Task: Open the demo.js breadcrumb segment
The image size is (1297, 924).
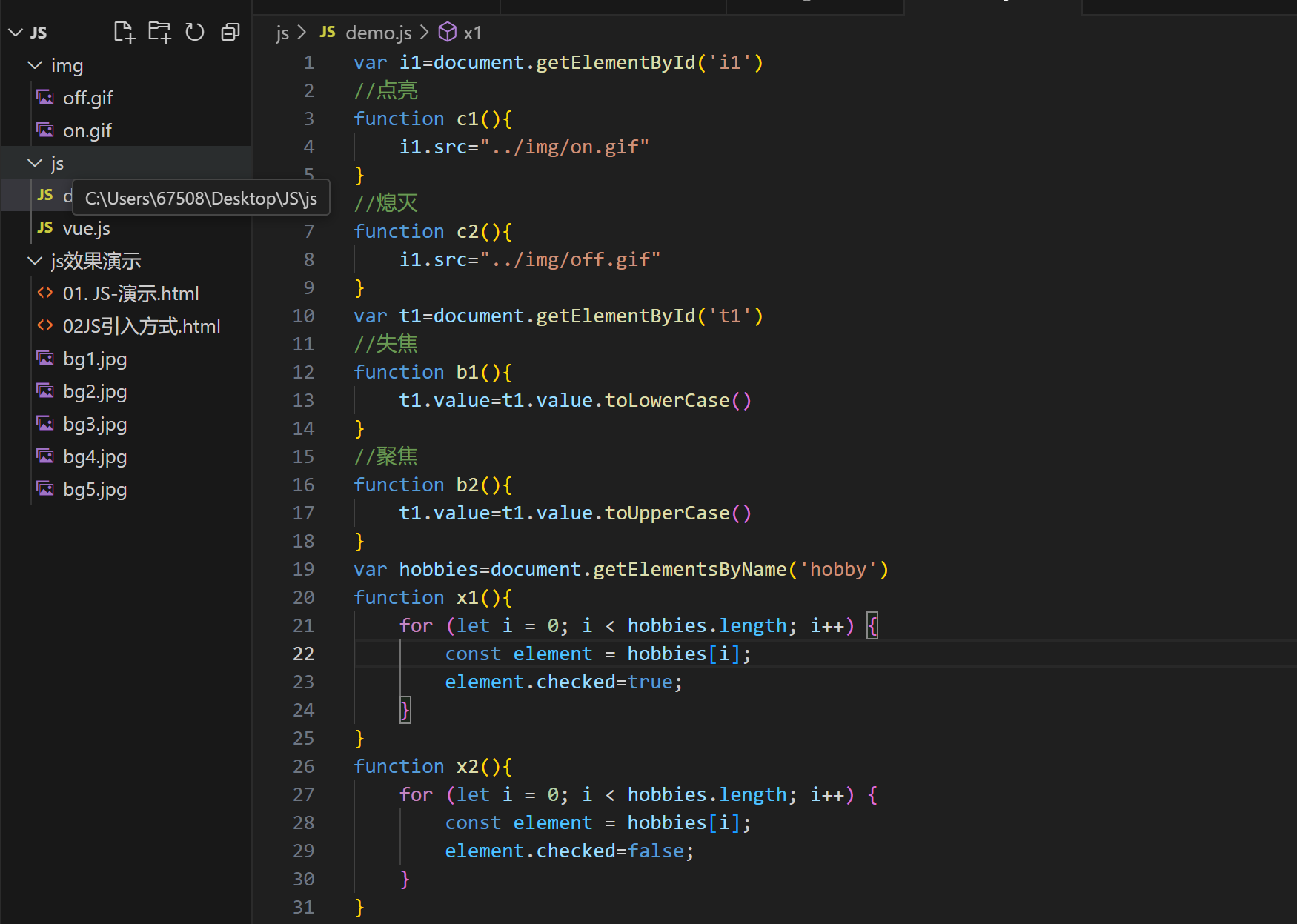Action: point(379,33)
